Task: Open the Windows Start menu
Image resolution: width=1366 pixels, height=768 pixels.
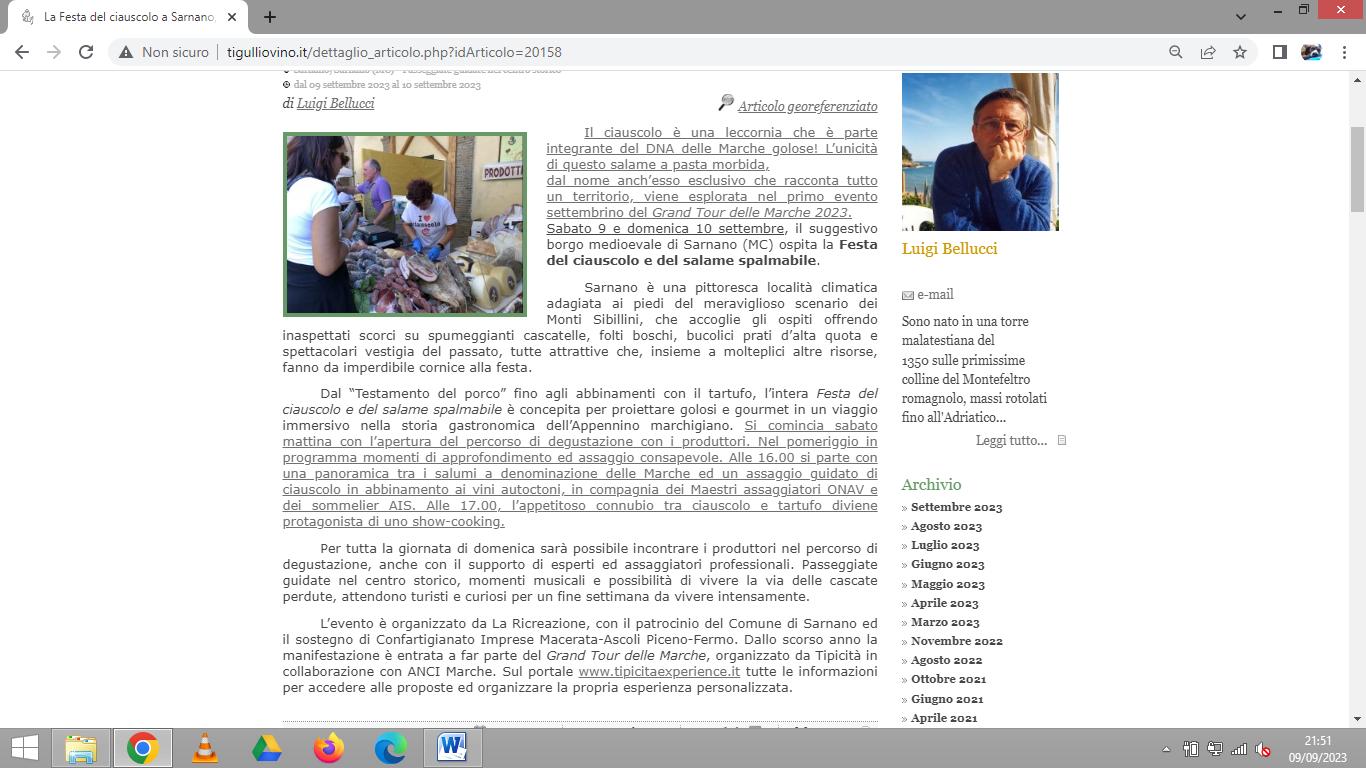Action: click(x=24, y=747)
